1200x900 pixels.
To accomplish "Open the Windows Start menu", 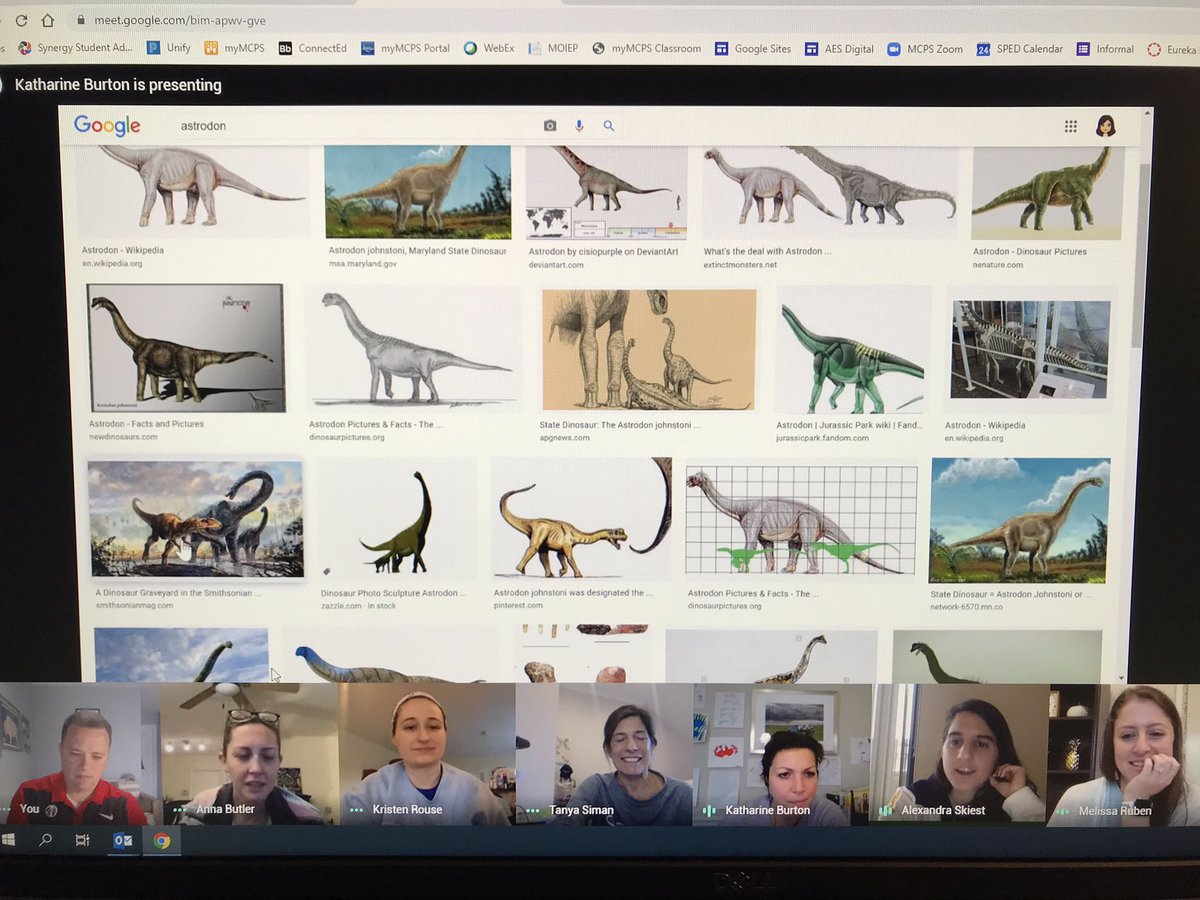I will [9, 840].
